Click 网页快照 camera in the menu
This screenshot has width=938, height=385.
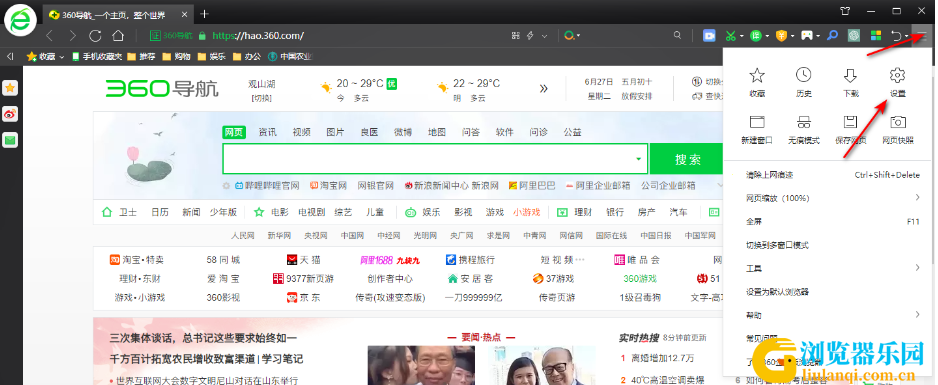point(898,130)
